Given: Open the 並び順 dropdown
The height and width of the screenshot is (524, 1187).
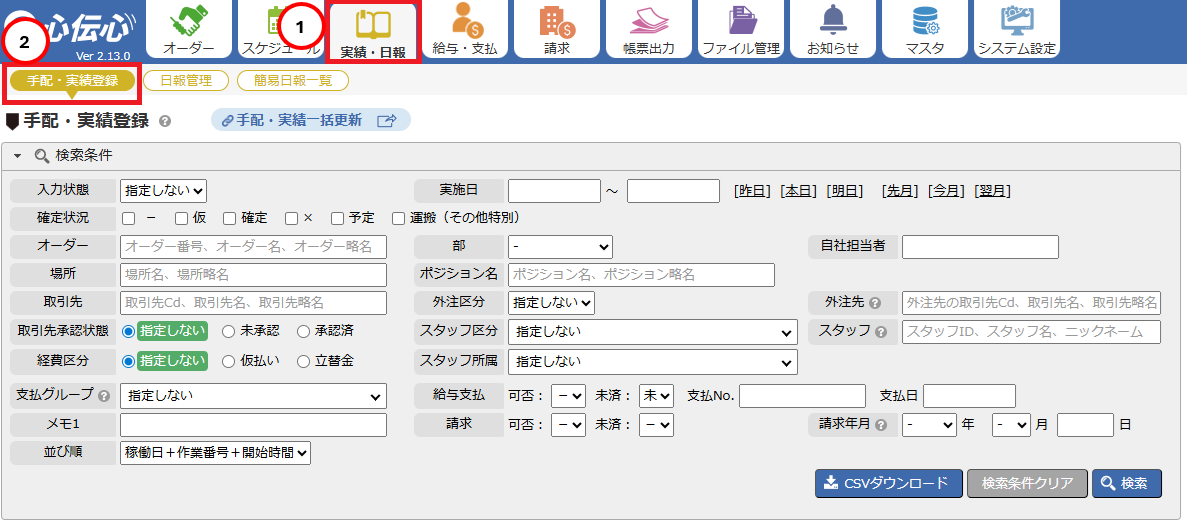Looking at the screenshot, I should tap(216, 453).
